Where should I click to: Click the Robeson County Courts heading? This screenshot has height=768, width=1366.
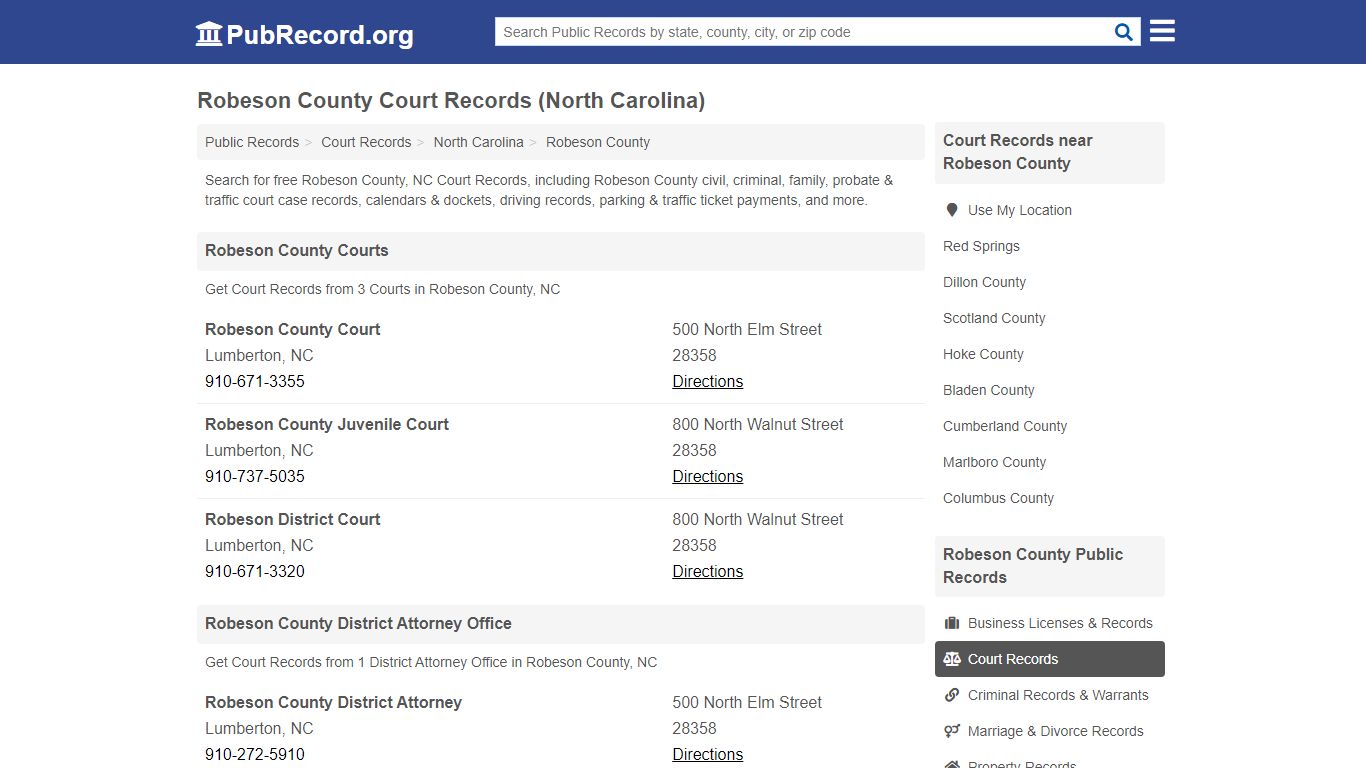pyautogui.click(x=297, y=250)
